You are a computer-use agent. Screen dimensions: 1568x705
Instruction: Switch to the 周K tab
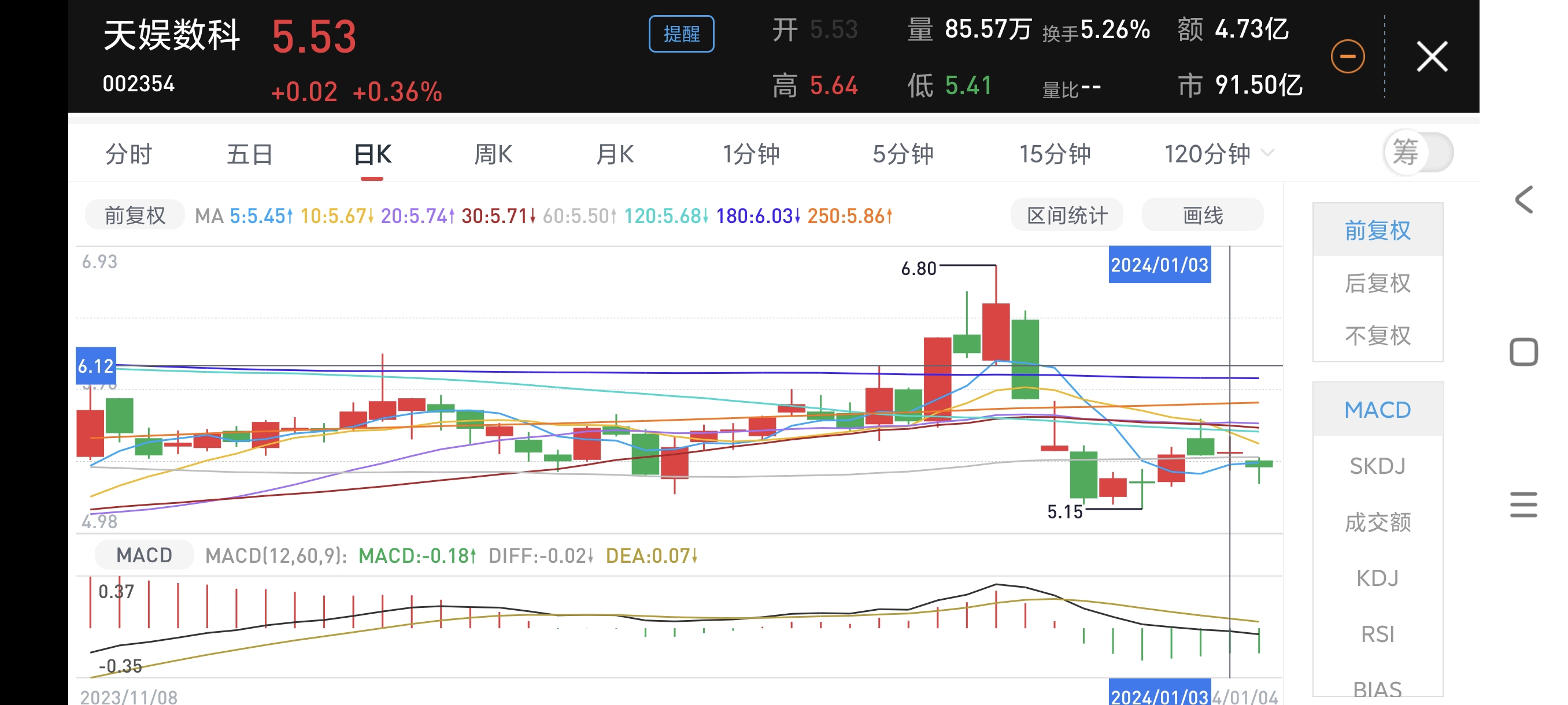coord(493,154)
